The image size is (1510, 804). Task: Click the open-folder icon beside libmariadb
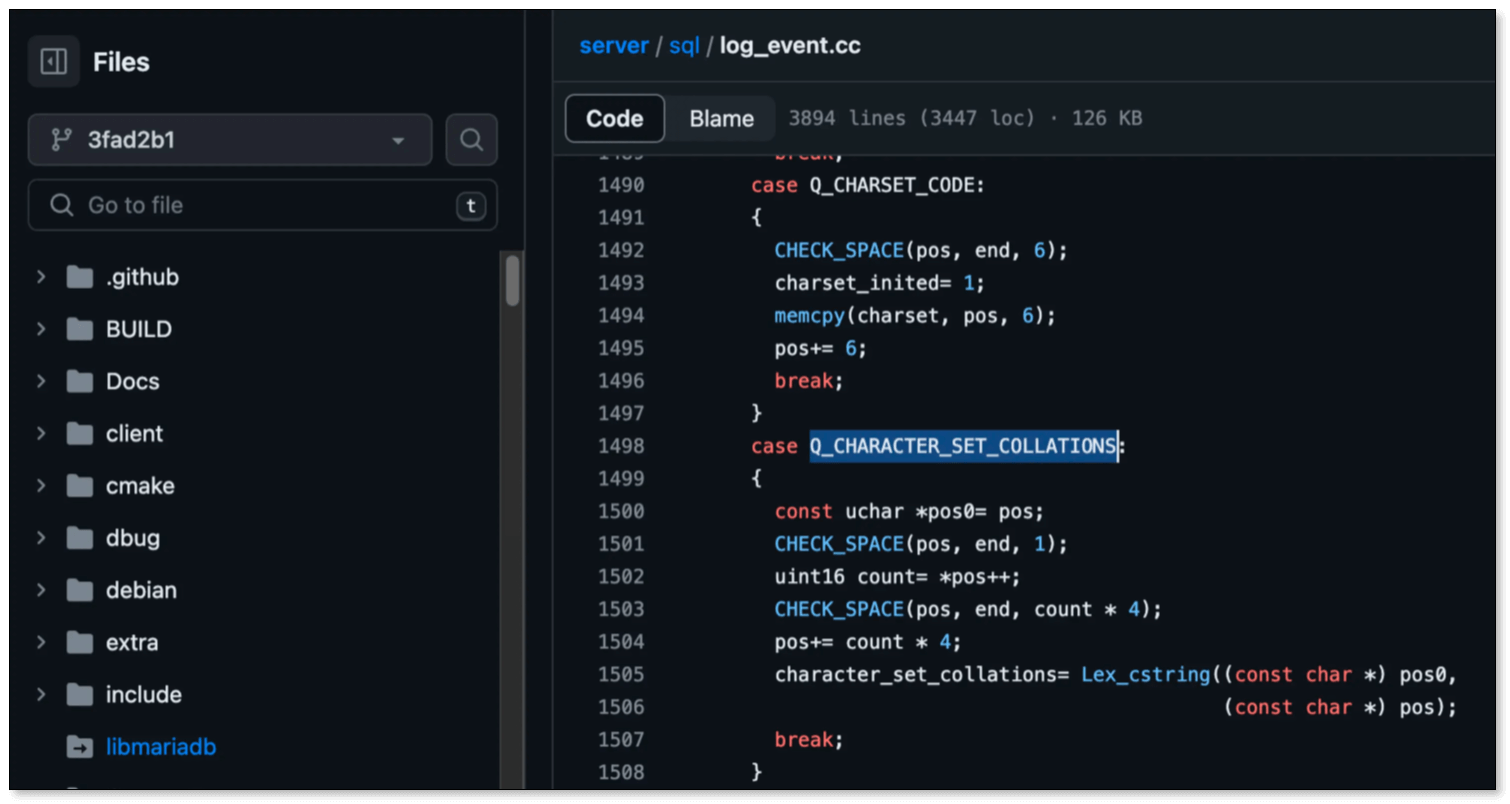pyautogui.click(x=79, y=746)
